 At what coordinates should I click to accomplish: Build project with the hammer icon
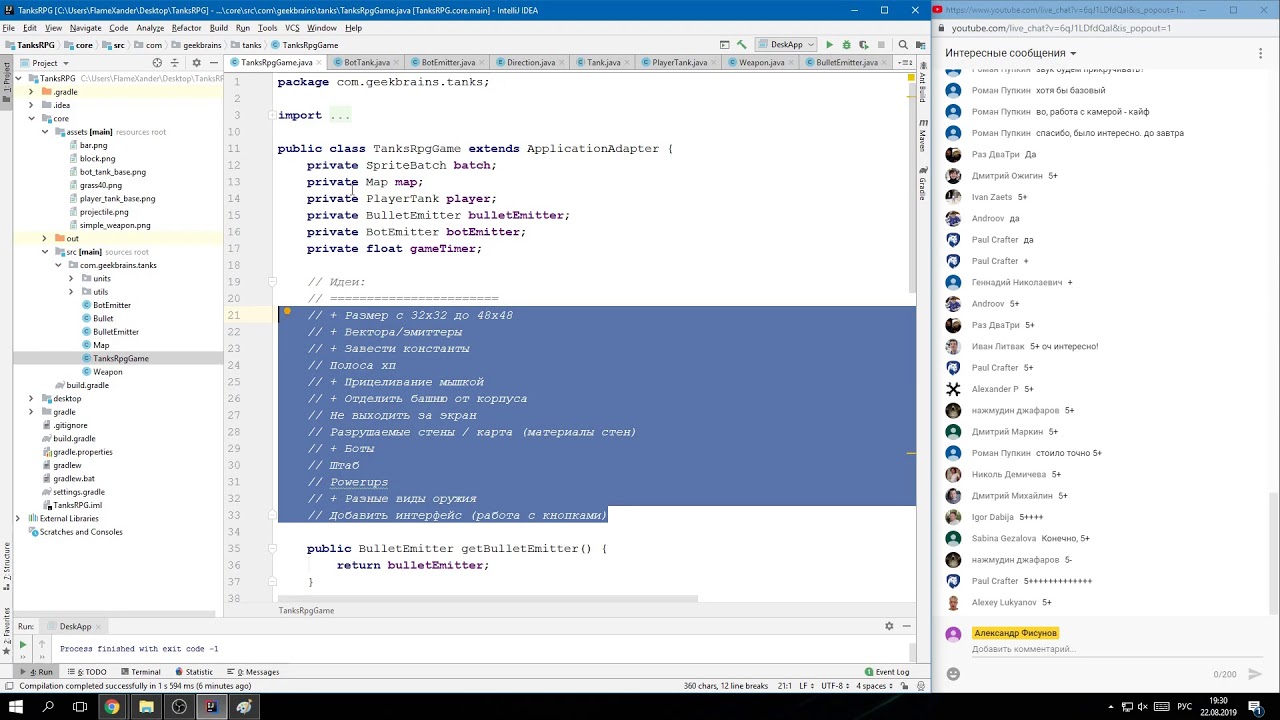(x=742, y=45)
